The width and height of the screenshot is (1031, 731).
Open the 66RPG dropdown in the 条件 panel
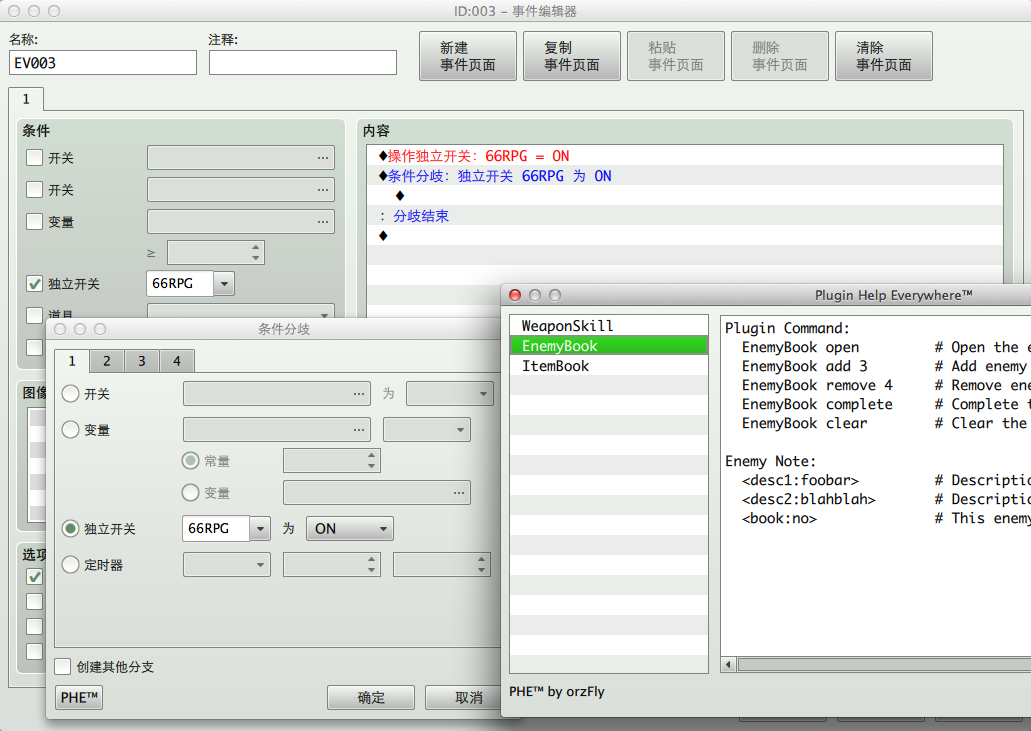(224, 283)
